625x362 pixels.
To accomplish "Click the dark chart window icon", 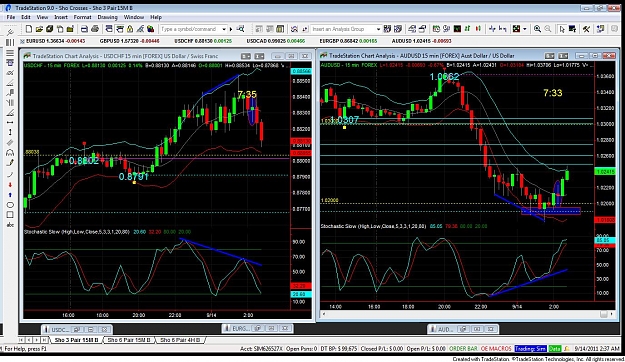I will pyautogui.click(x=457, y=29).
